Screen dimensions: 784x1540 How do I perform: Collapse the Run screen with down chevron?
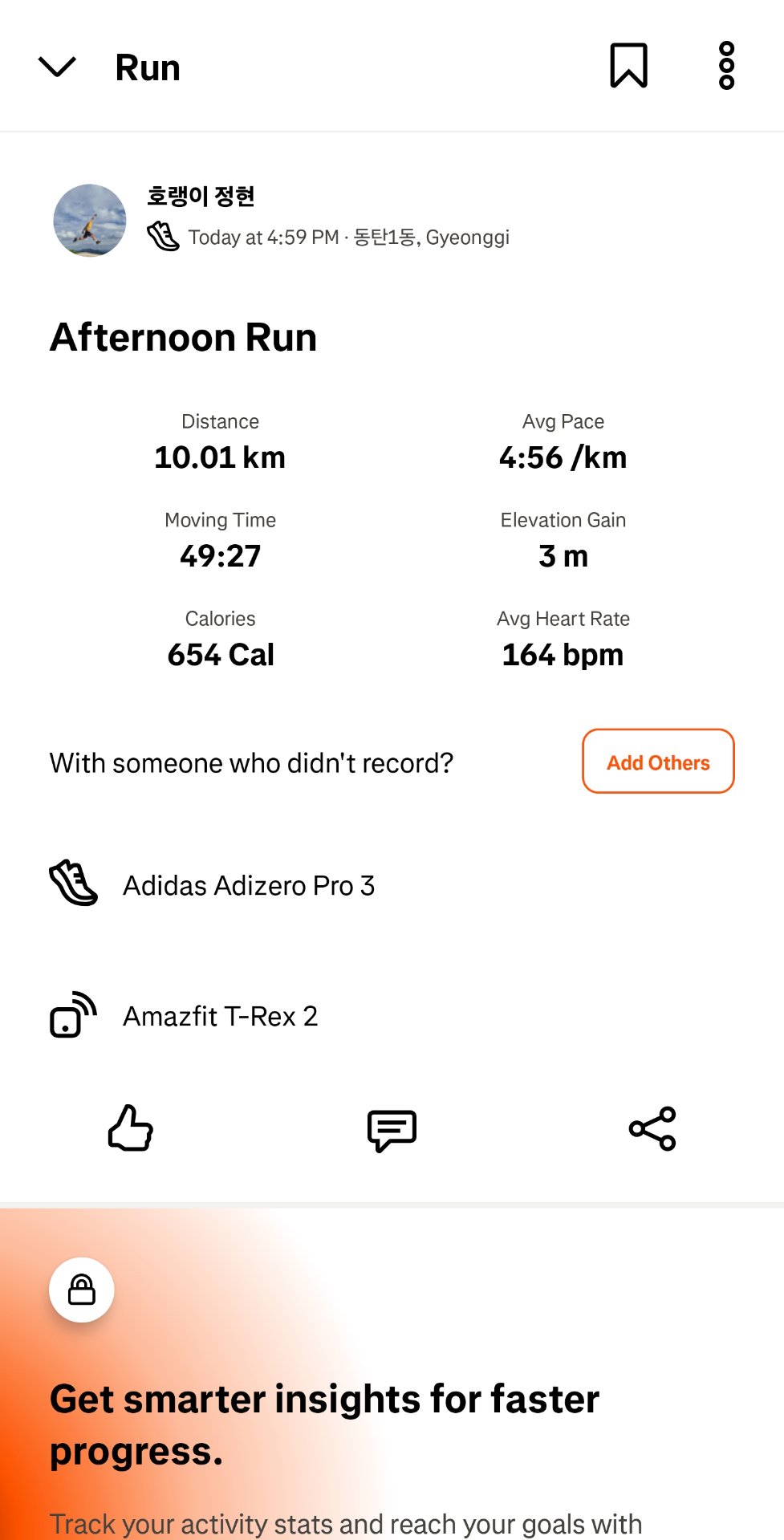pos(57,67)
